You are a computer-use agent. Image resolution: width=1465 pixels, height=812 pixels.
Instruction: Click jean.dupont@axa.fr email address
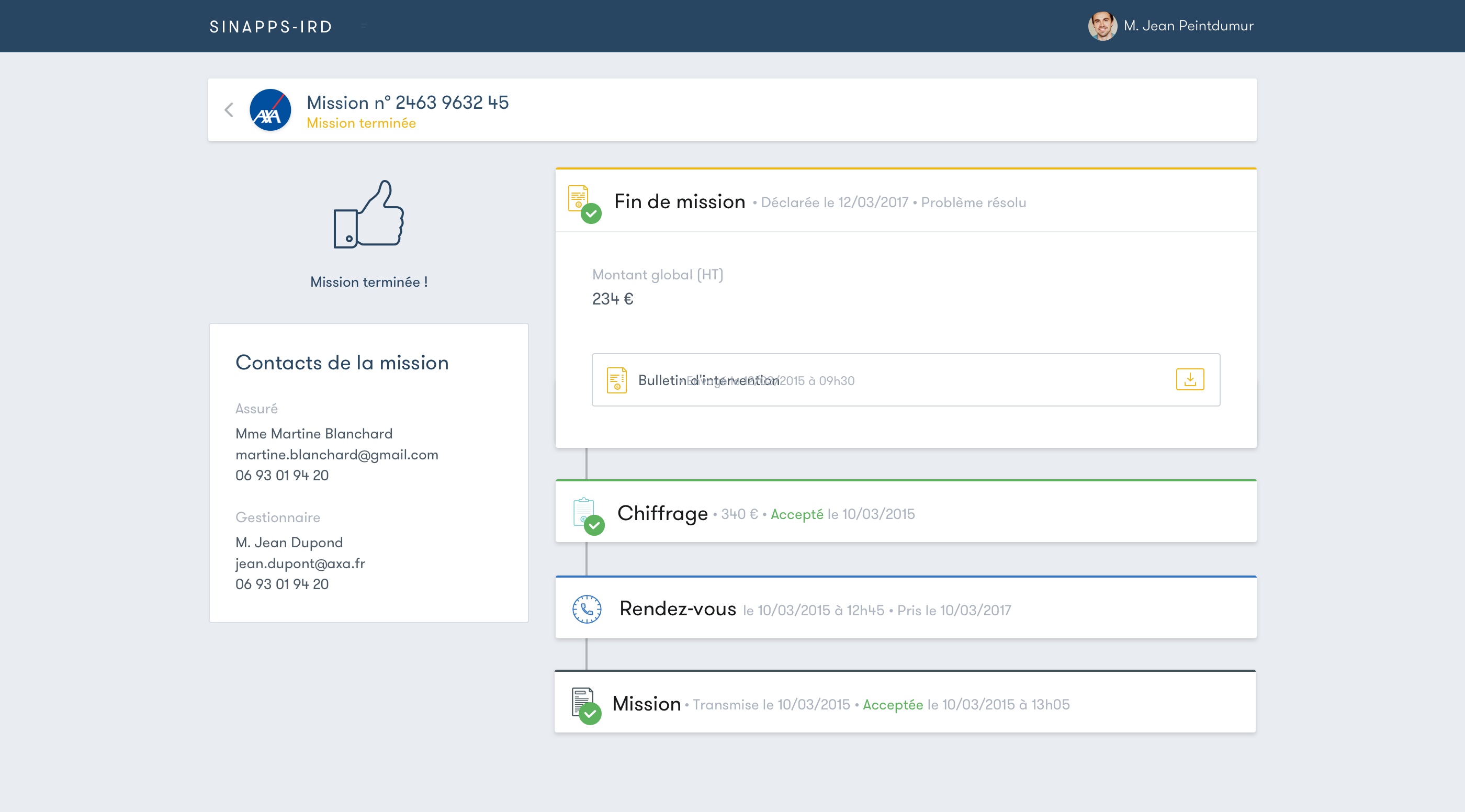(300, 563)
